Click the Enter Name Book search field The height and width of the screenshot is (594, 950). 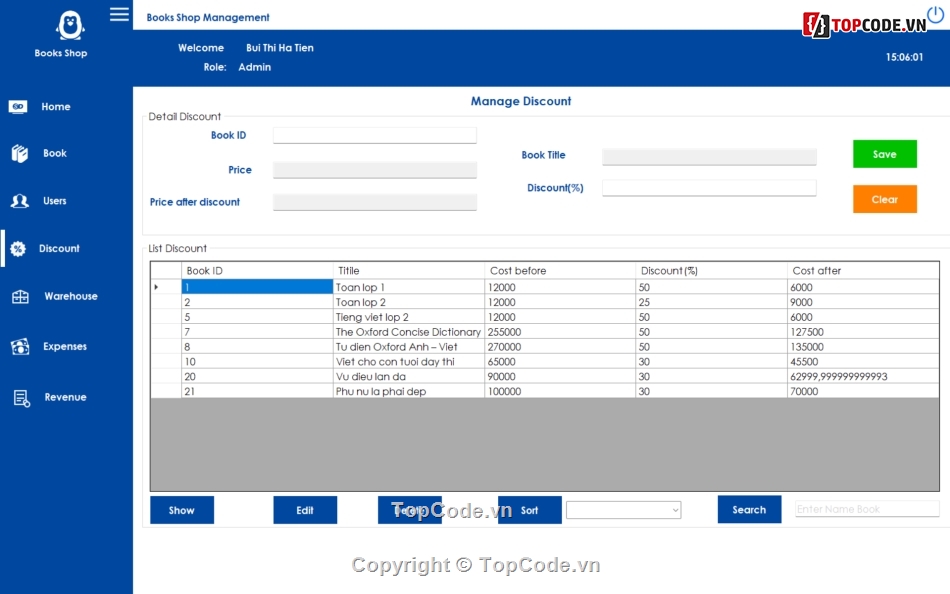867,509
